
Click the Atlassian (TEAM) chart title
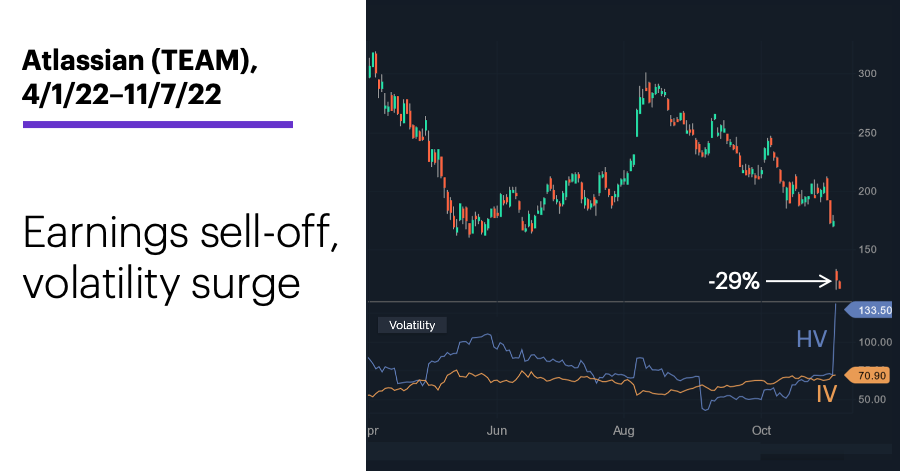click(x=140, y=60)
